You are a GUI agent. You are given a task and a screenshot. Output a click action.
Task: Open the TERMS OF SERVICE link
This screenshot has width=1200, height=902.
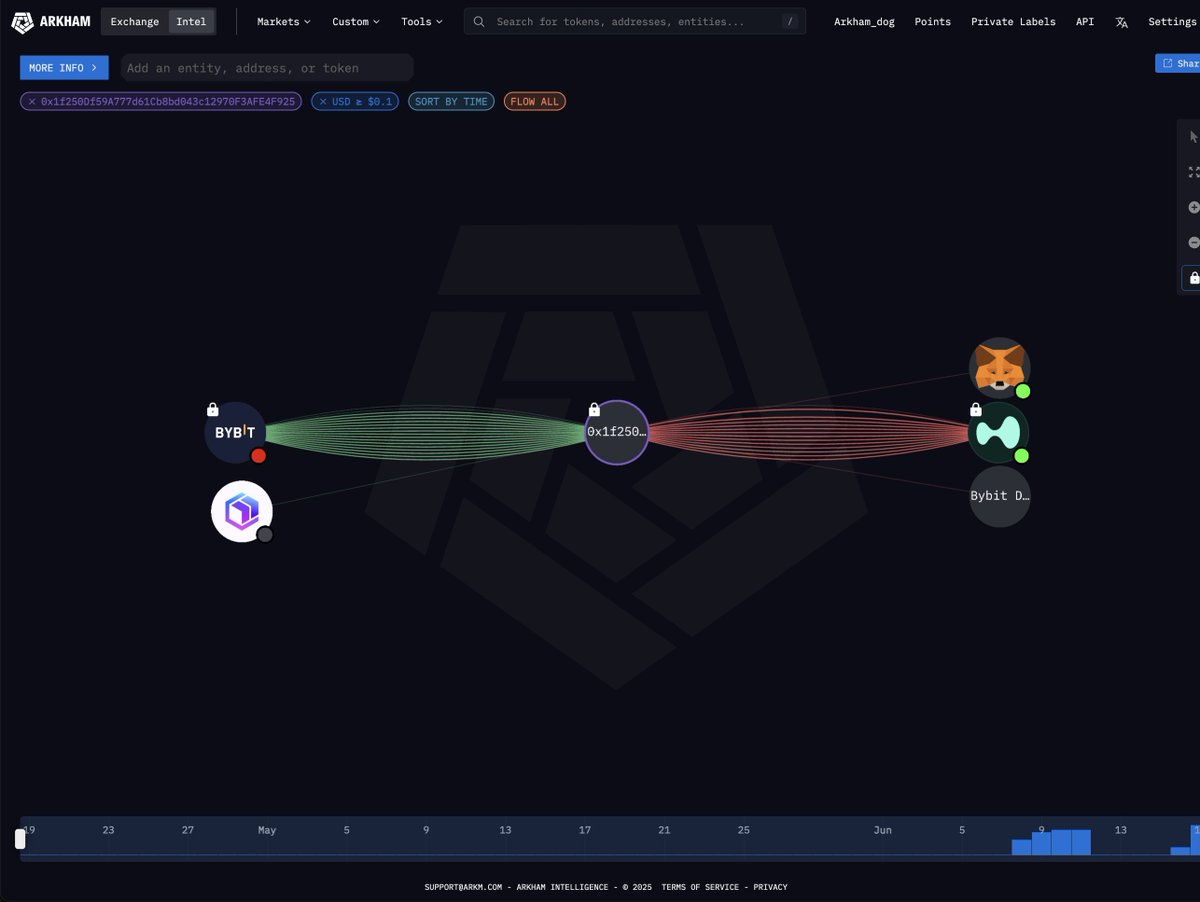tap(700, 887)
